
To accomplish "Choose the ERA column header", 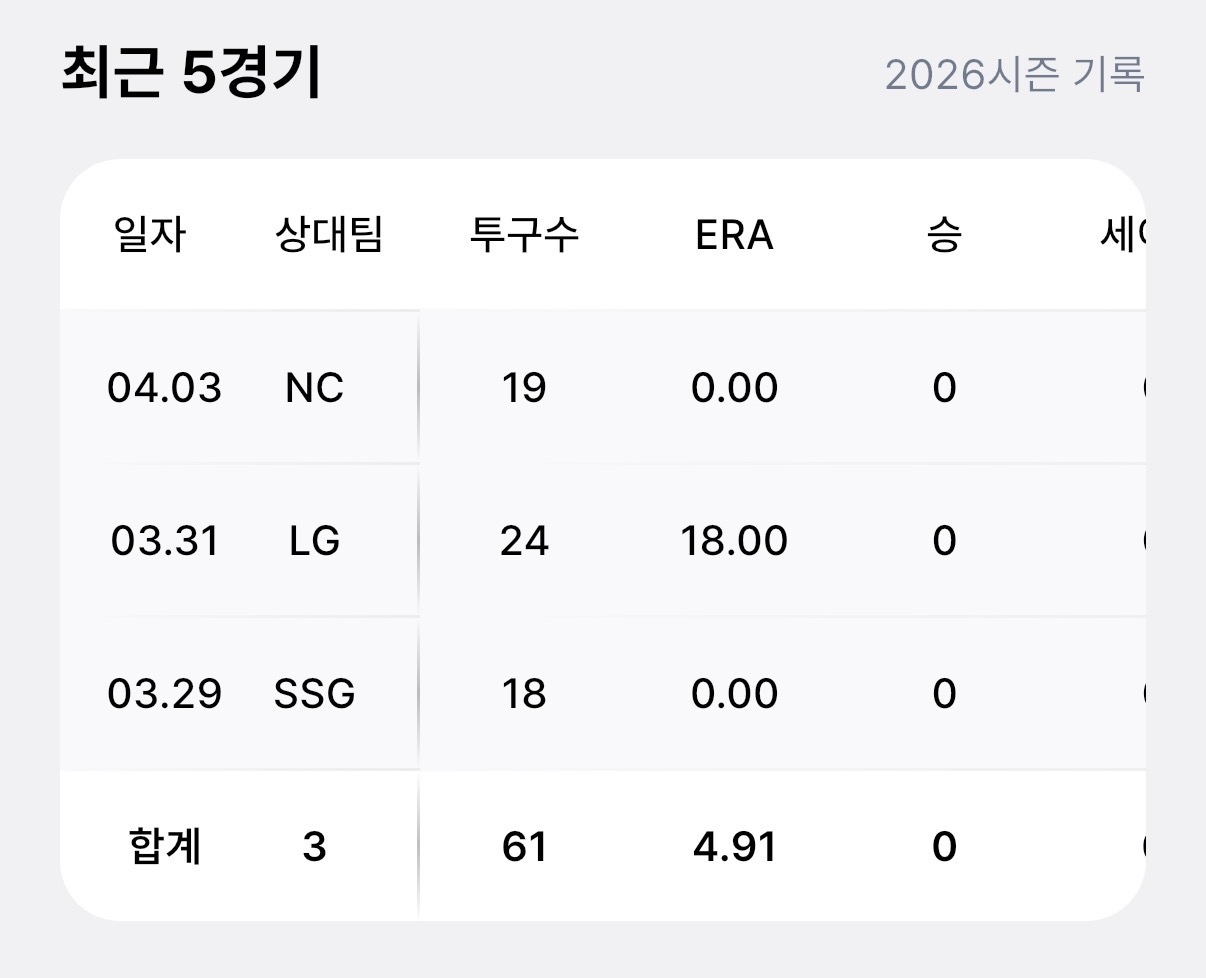I will 734,236.
